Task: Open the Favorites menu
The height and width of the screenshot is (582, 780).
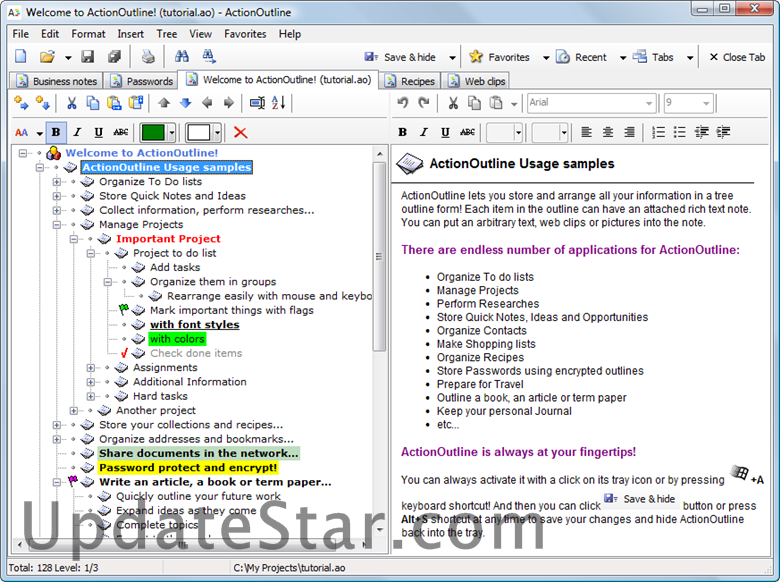Action: (x=245, y=34)
